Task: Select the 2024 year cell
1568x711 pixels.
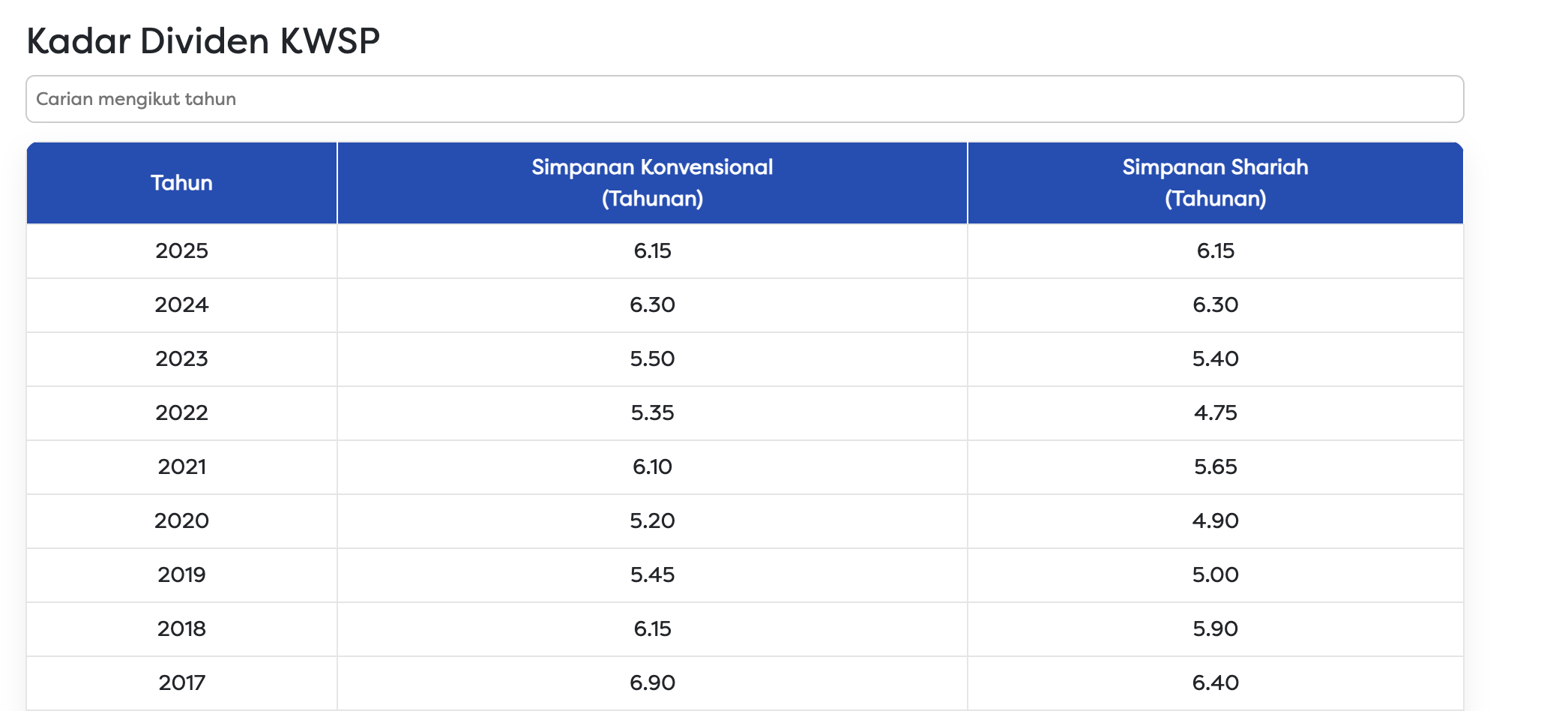Action: pyautogui.click(x=181, y=304)
